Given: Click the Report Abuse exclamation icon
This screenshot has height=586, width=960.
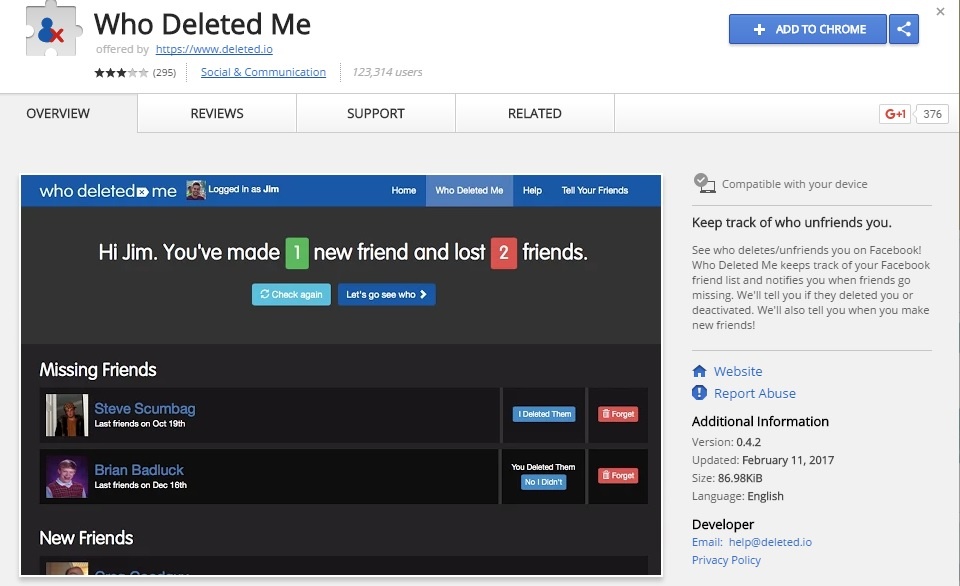Looking at the screenshot, I should point(699,393).
